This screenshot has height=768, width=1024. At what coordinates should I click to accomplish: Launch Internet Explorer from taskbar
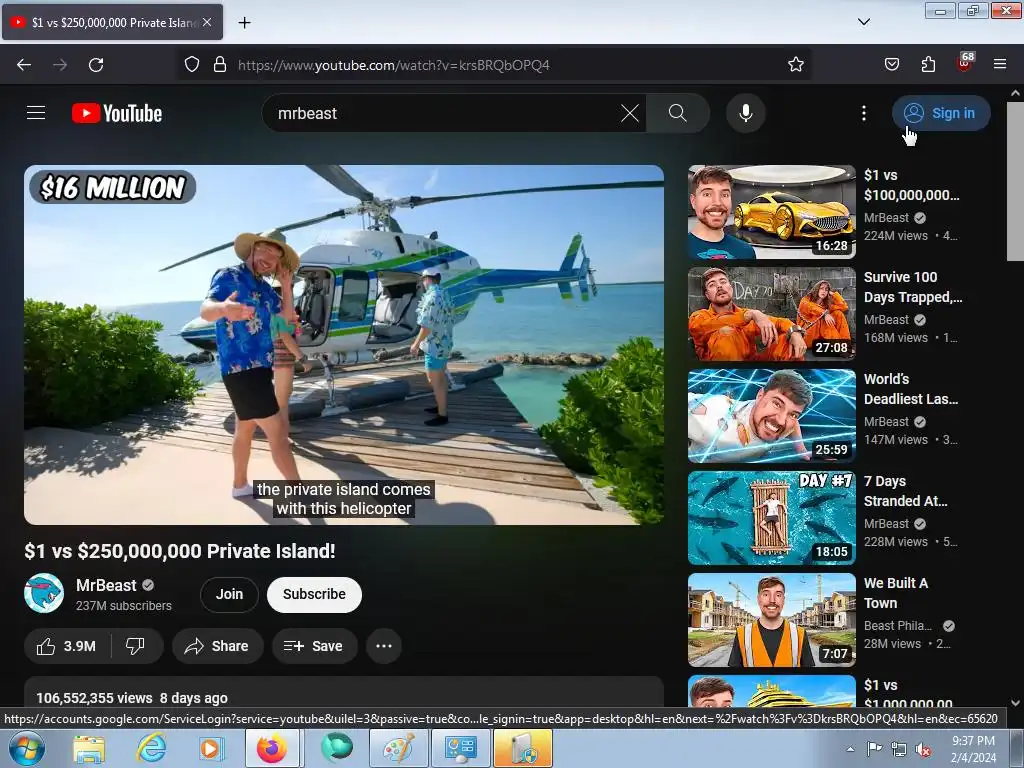(150, 748)
